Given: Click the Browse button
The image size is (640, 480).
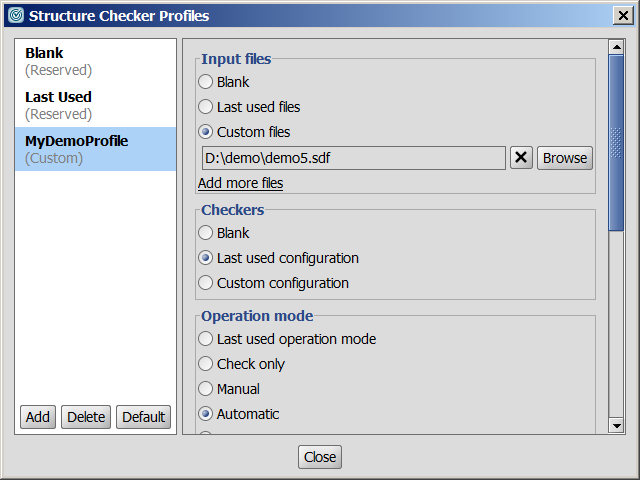Looking at the screenshot, I should pos(565,158).
